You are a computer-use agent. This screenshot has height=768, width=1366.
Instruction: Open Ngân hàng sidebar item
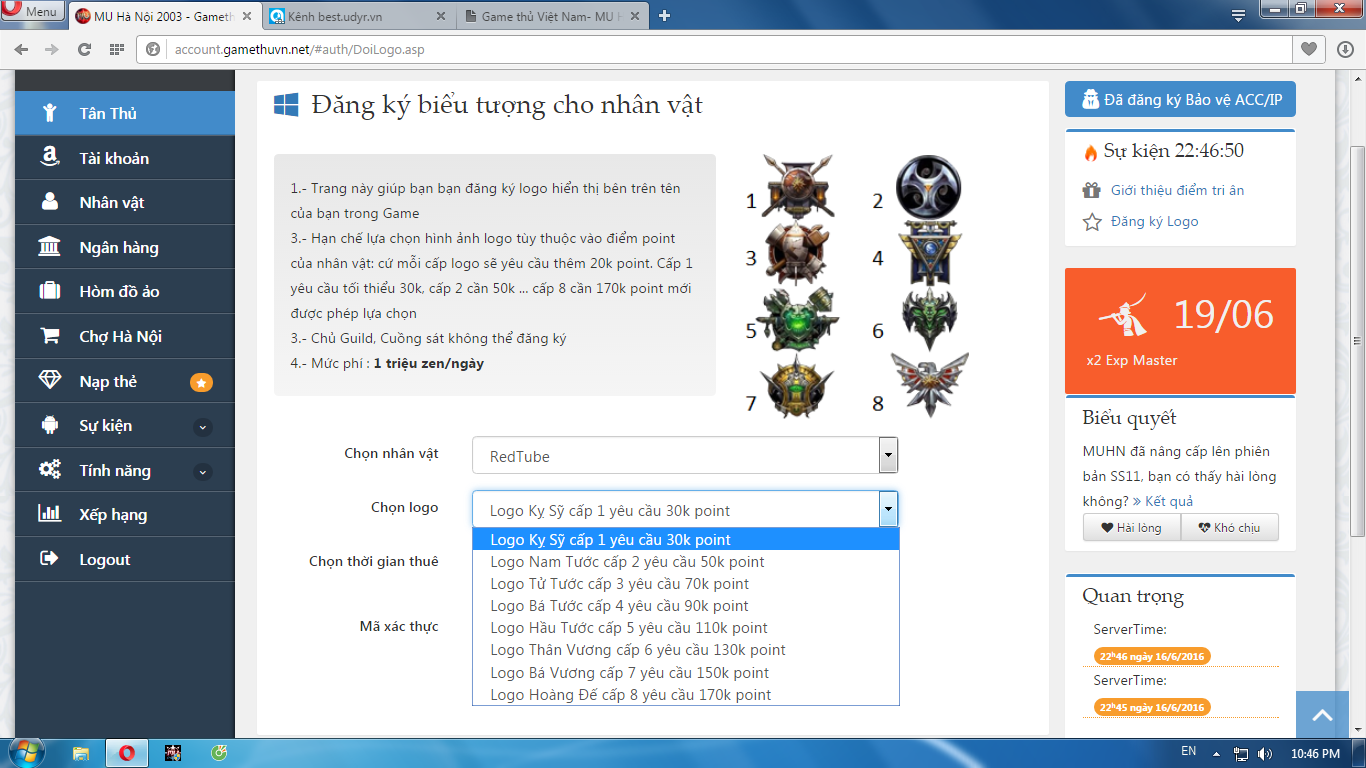(125, 247)
